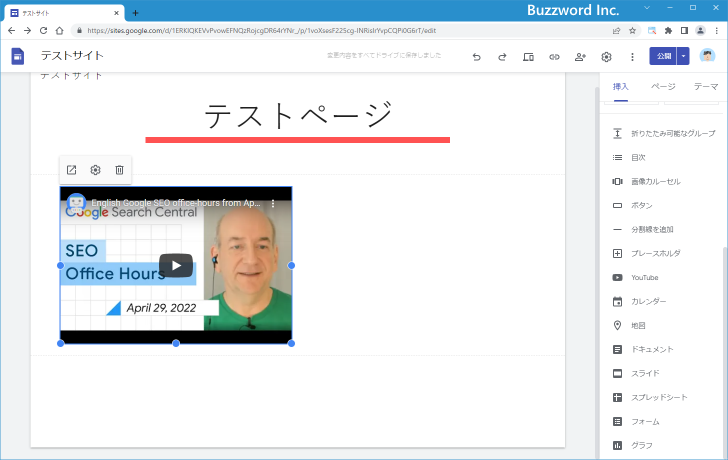Image resolution: width=728 pixels, height=460 pixels.
Task: Copy the published site link
Action: [554, 57]
